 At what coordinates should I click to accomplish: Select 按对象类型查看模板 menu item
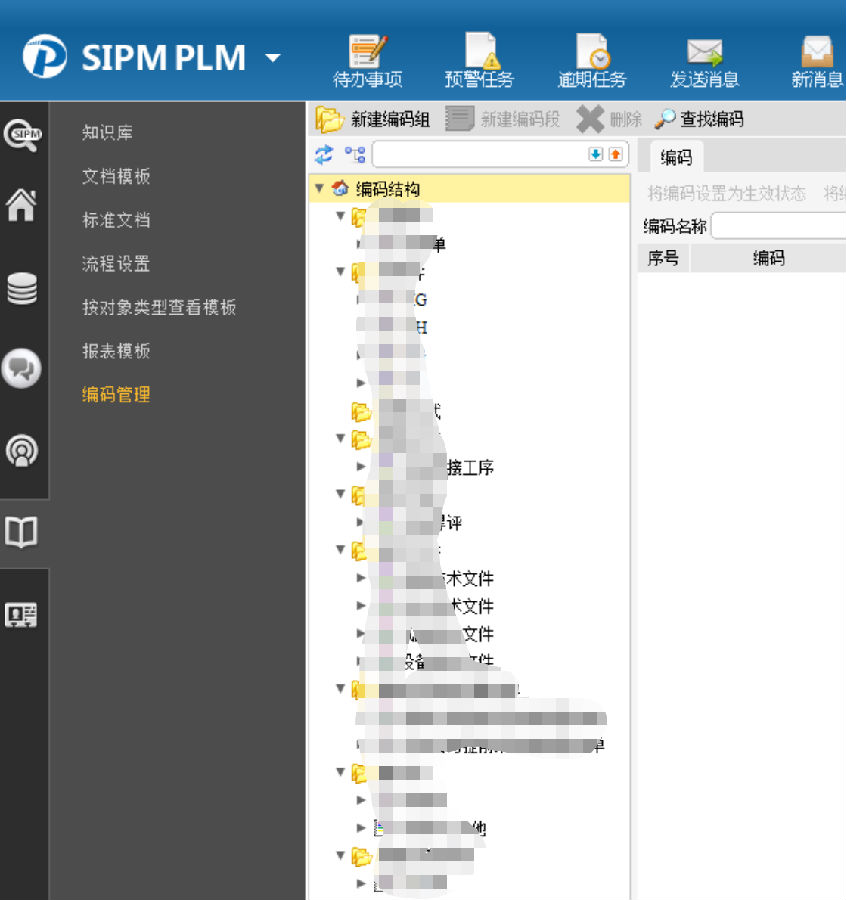159,307
